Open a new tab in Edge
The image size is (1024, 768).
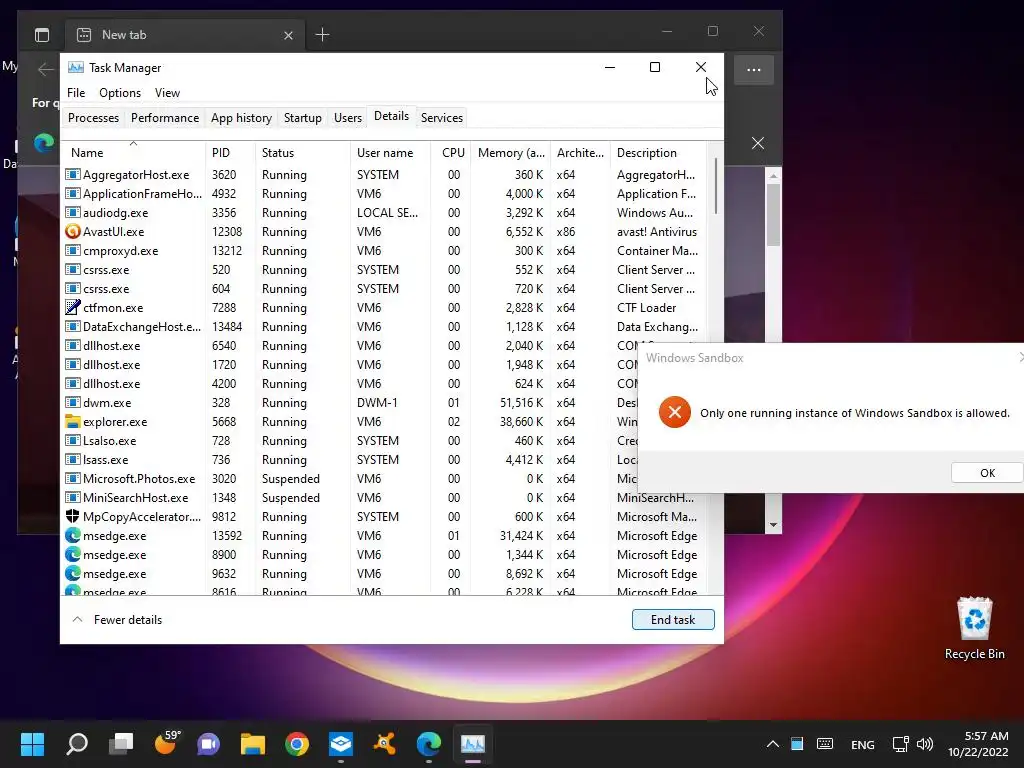tap(322, 35)
